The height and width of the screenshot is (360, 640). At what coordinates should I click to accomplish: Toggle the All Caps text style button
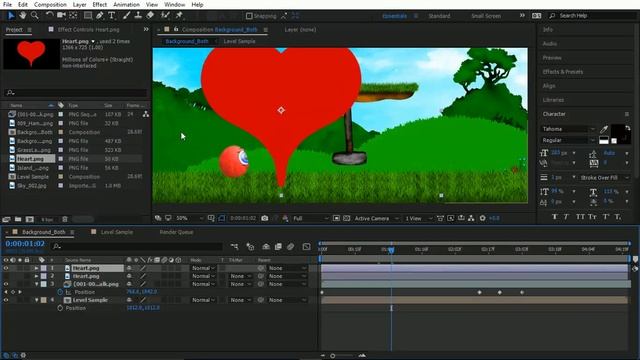coord(580,217)
